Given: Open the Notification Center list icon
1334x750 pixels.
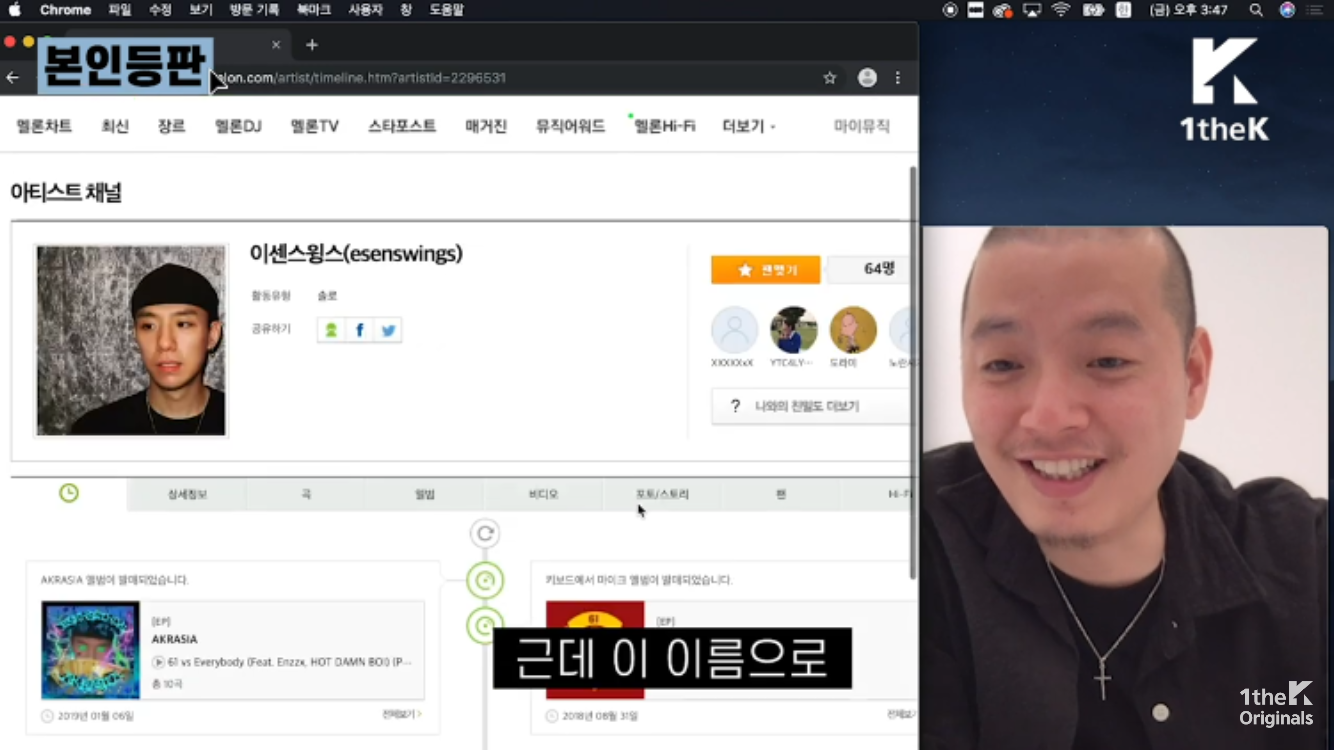Looking at the screenshot, I should [1314, 10].
